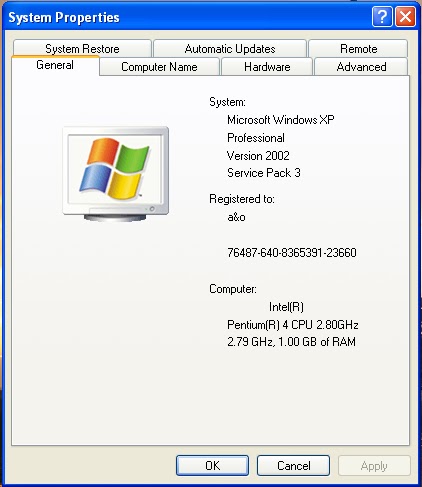Click '2.79 GHz, 1.00 GB of RAM'

[x=291, y=342]
